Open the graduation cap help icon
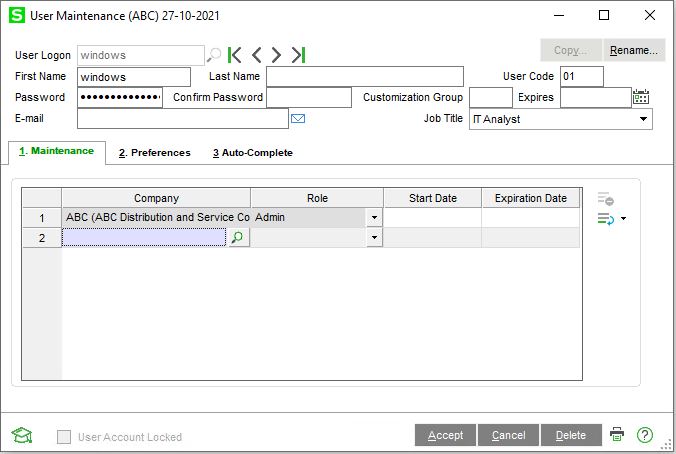Viewport: 676px width, 454px height. tap(22, 435)
